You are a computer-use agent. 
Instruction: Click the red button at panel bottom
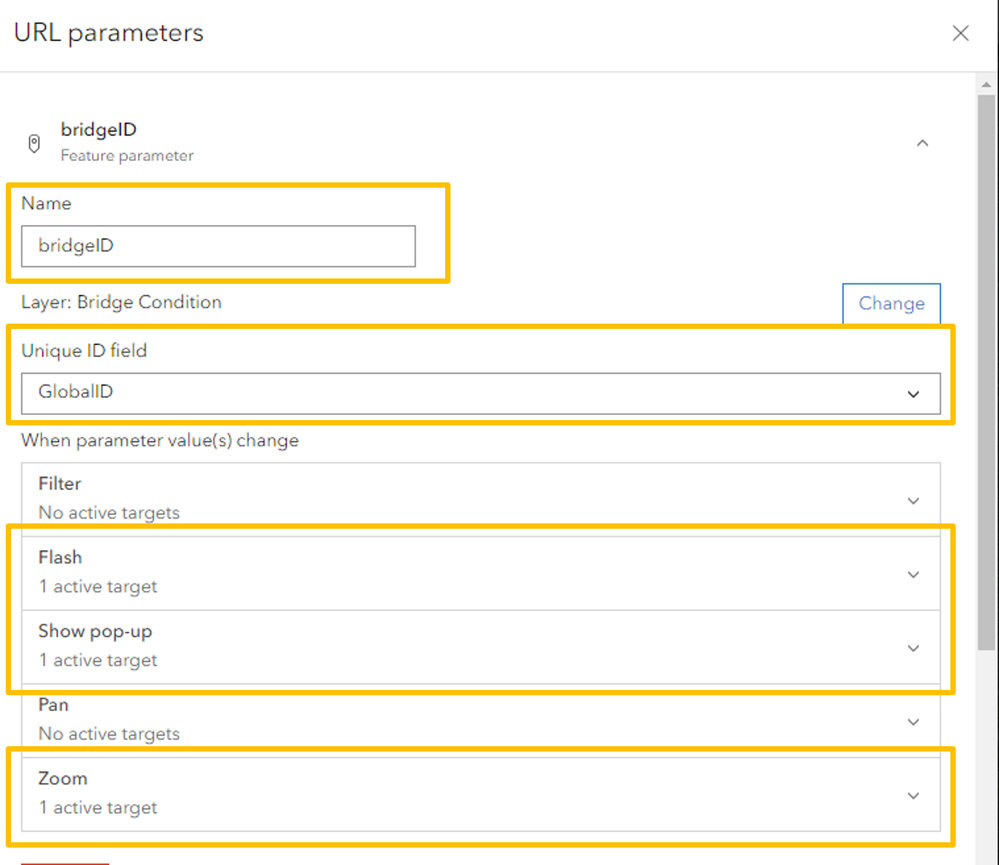65,861
